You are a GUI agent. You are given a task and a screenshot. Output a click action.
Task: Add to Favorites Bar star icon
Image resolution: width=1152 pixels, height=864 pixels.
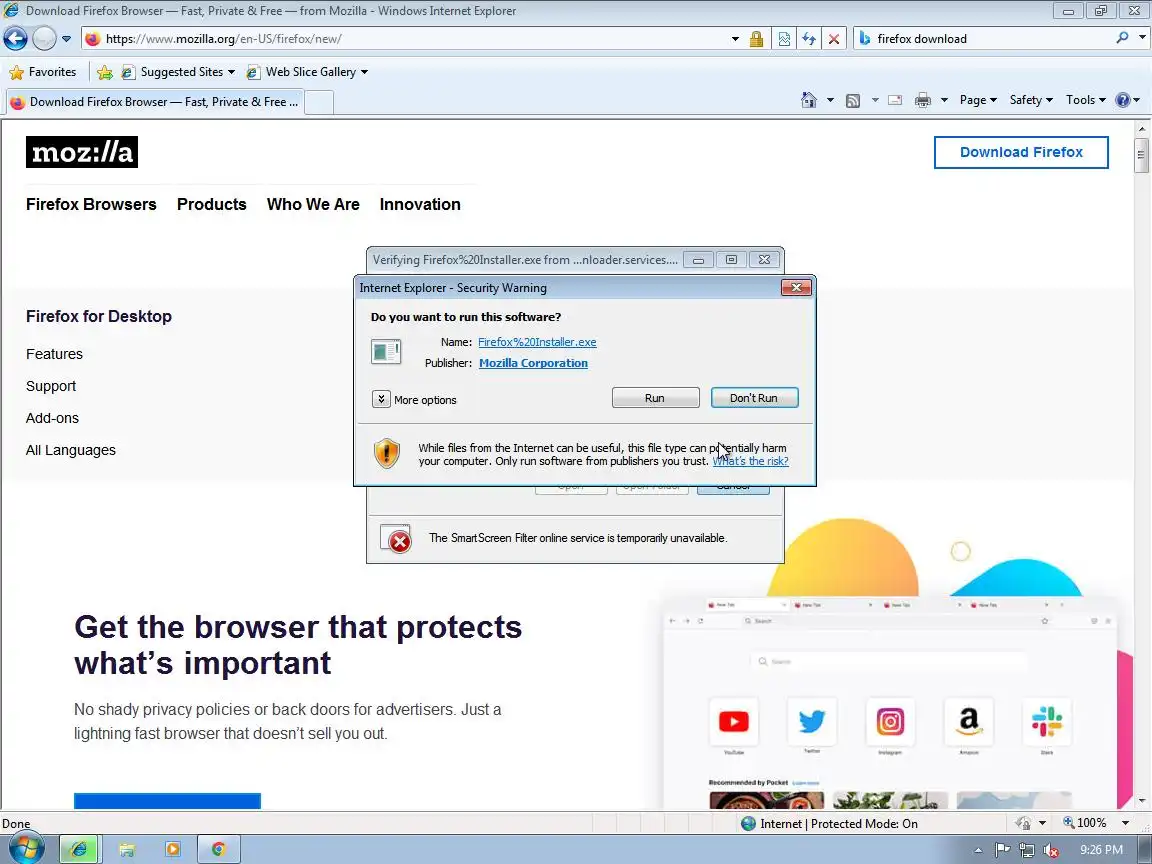pyautogui.click(x=105, y=72)
